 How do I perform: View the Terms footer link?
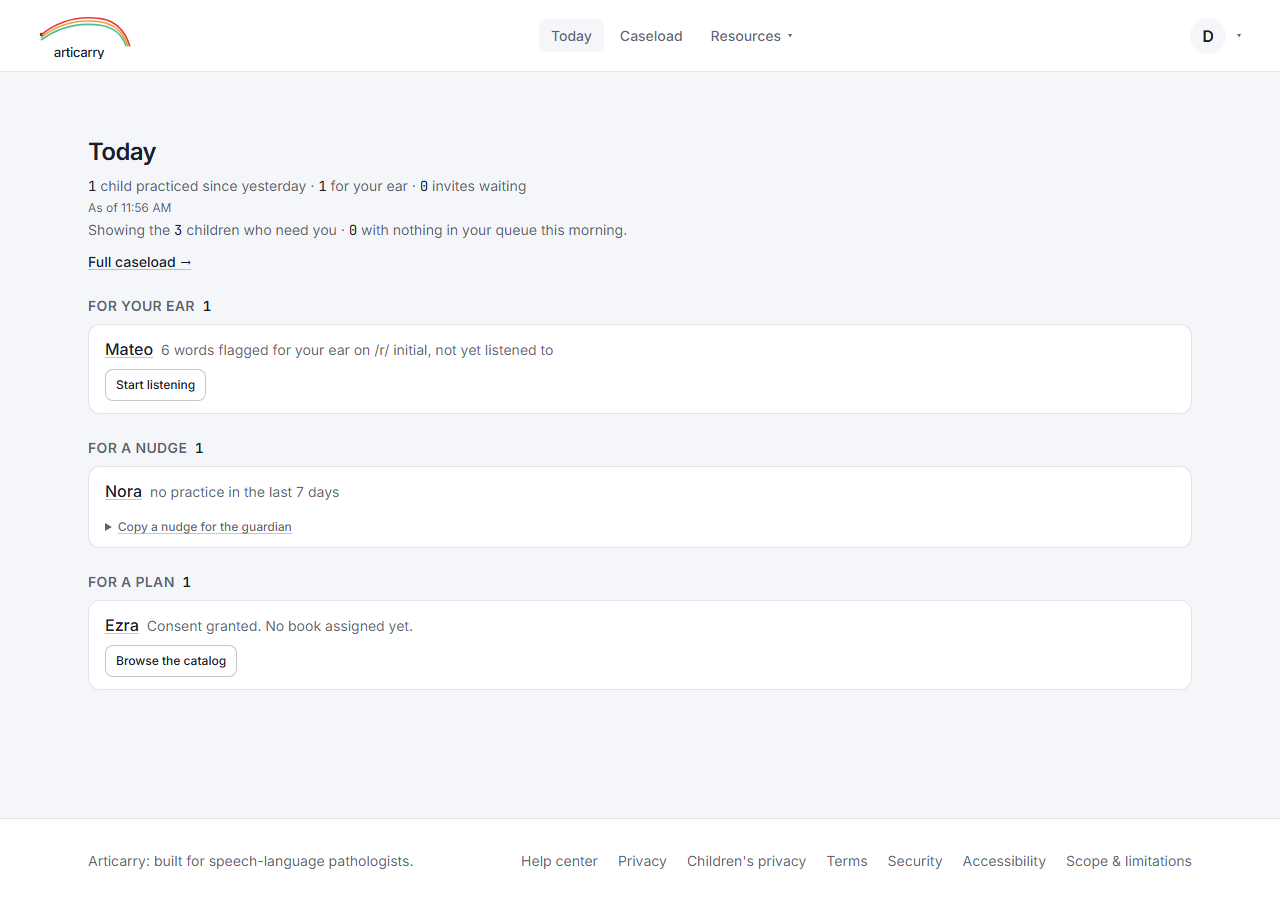[x=847, y=861]
